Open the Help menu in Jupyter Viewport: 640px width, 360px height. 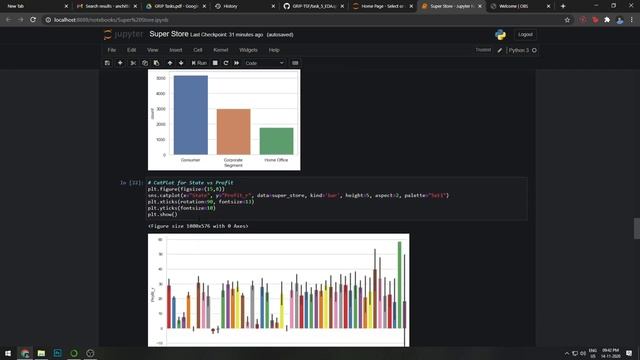[x=274, y=50]
